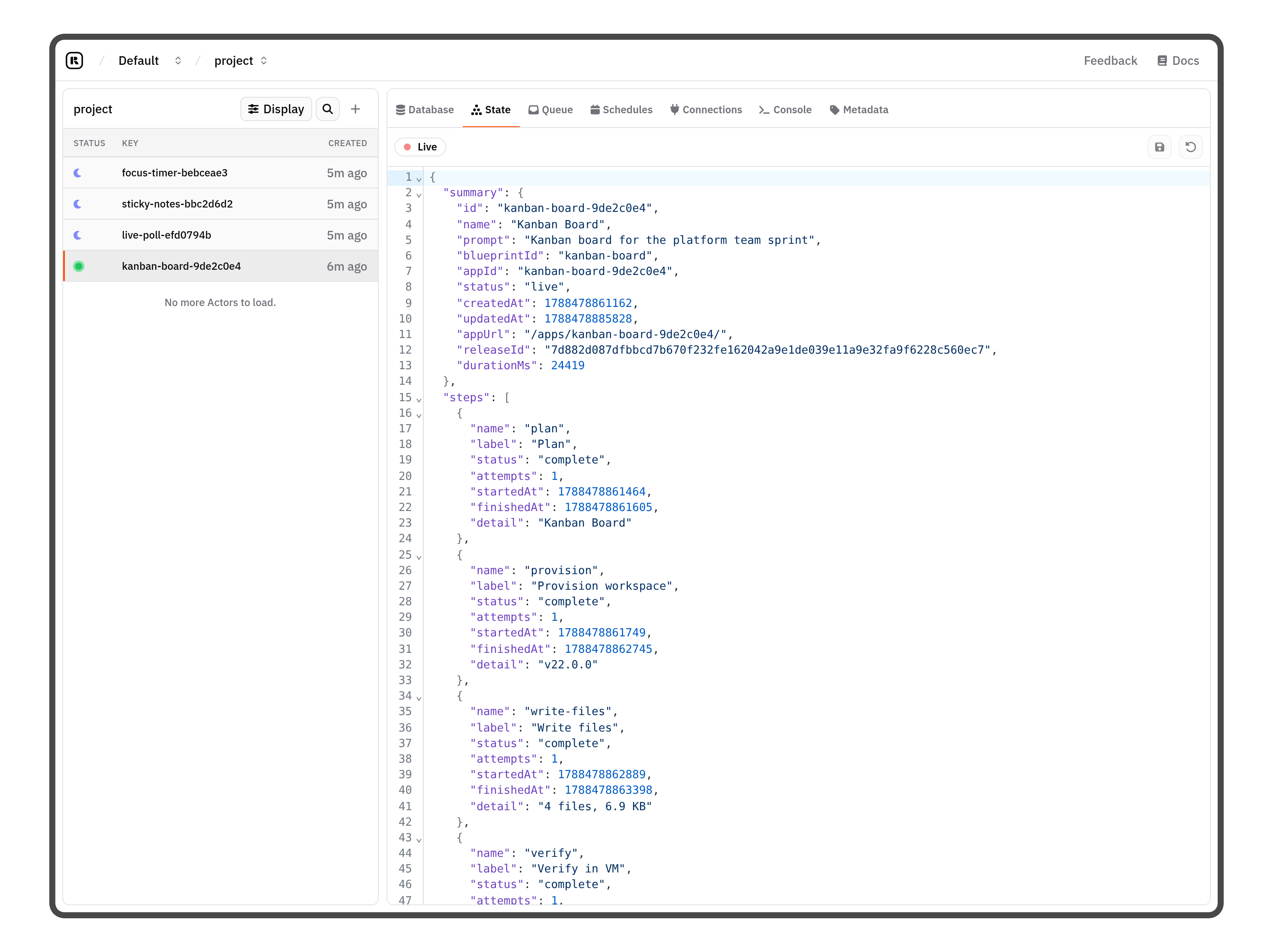Screen dimensions: 1273x952
Task: Open the Docs link
Action: click(1178, 61)
